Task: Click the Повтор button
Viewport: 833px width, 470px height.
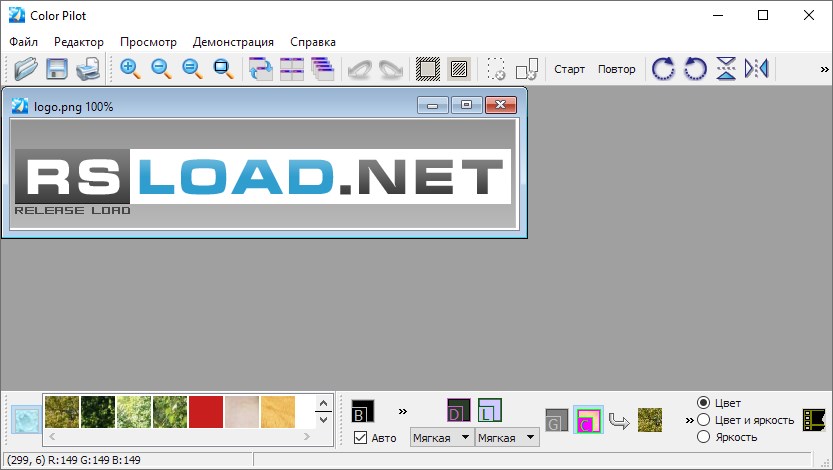Action: (617, 69)
